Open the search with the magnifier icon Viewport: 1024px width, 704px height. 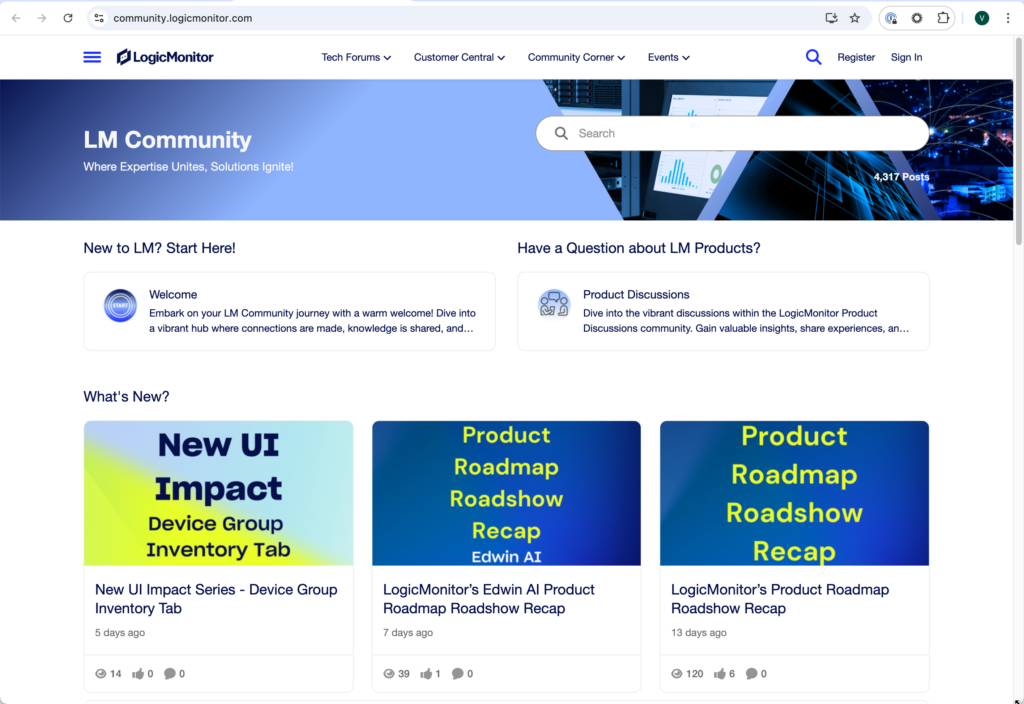tap(813, 57)
